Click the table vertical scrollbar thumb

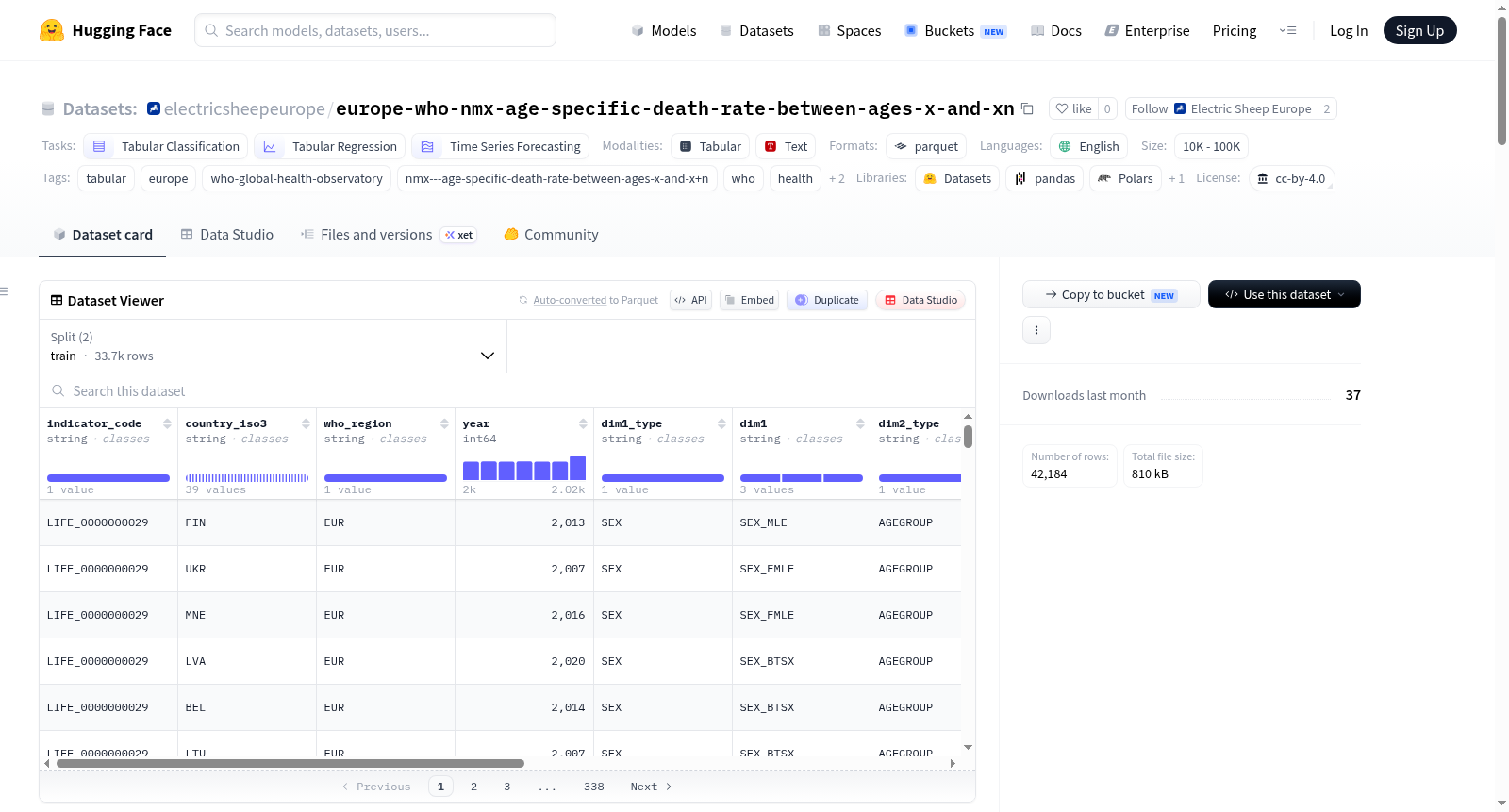point(968,437)
